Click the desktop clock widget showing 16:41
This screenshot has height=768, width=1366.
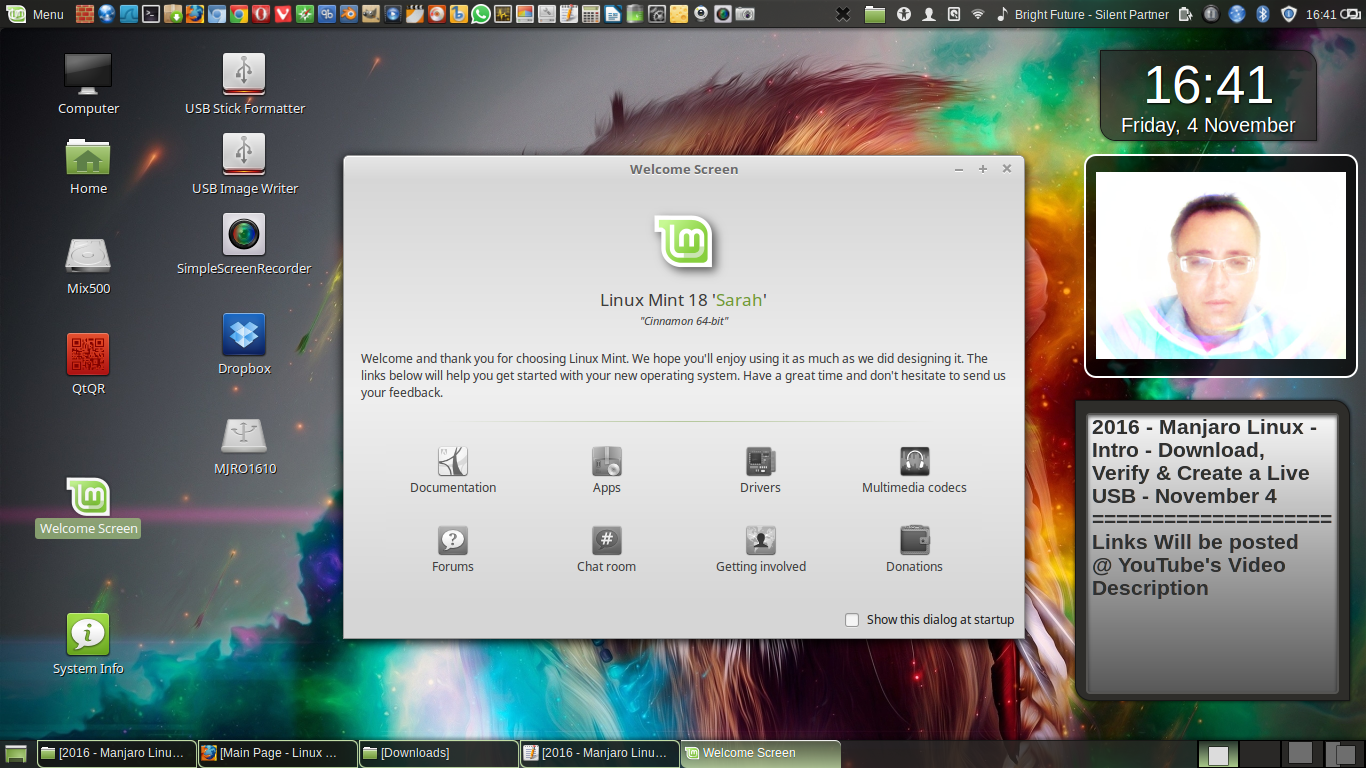pos(1208,98)
